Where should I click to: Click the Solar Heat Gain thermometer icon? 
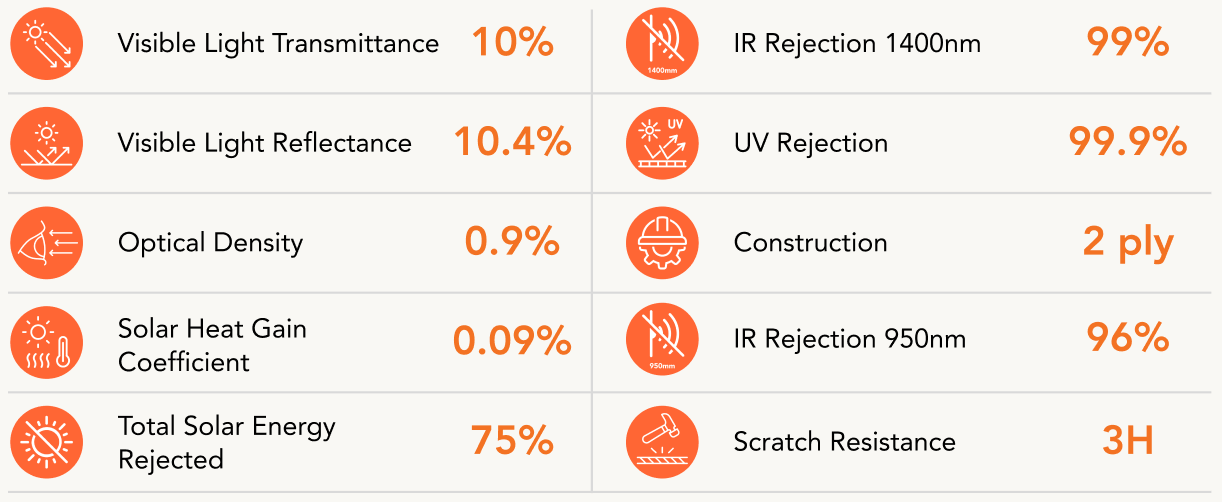(47, 342)
